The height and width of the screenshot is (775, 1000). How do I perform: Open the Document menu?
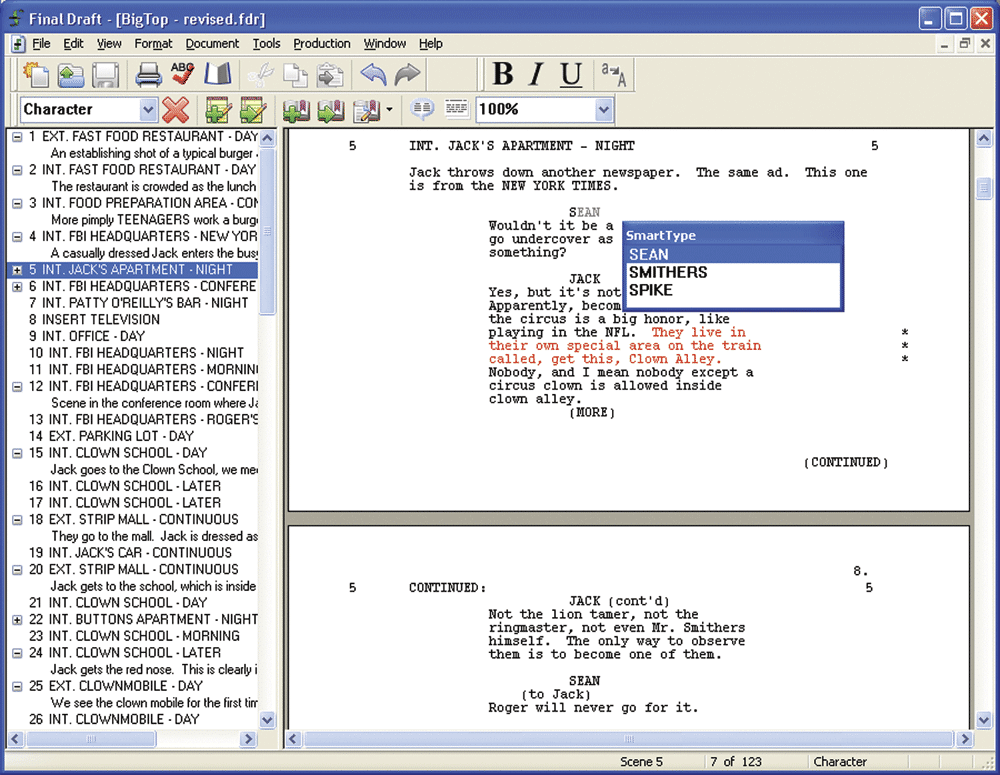click(x=212, y=43)
